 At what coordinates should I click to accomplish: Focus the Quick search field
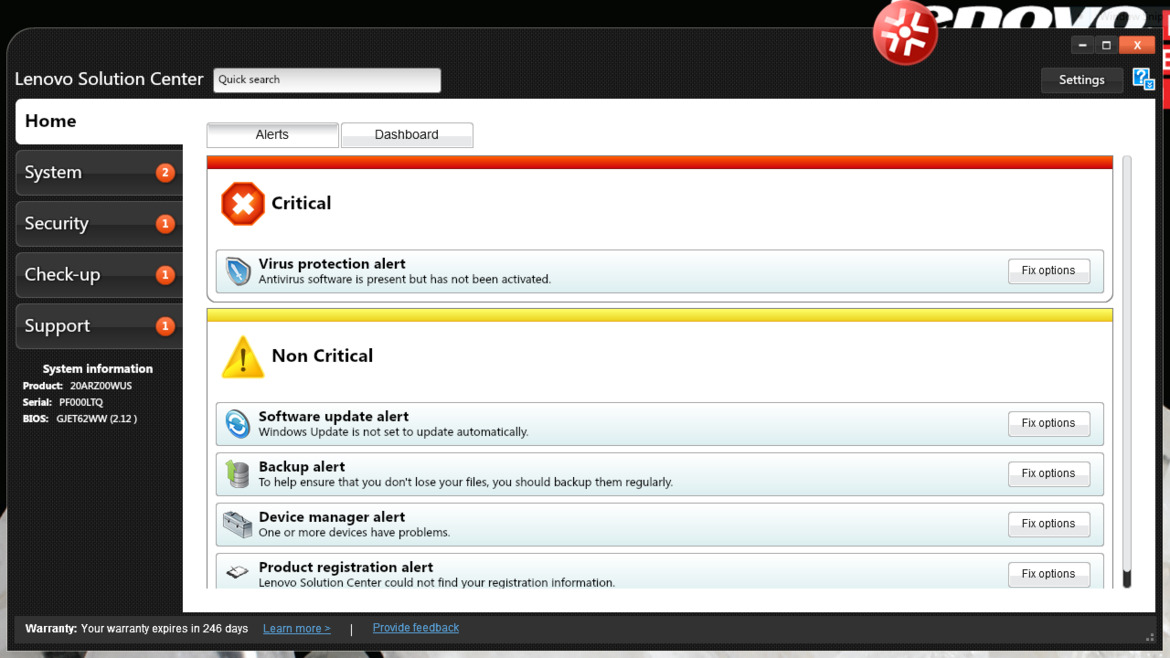327,80
